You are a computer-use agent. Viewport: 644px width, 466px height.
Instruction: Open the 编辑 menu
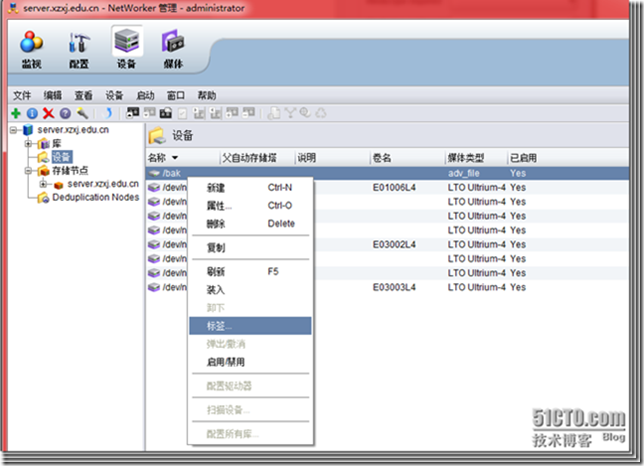tap(53, 96)
